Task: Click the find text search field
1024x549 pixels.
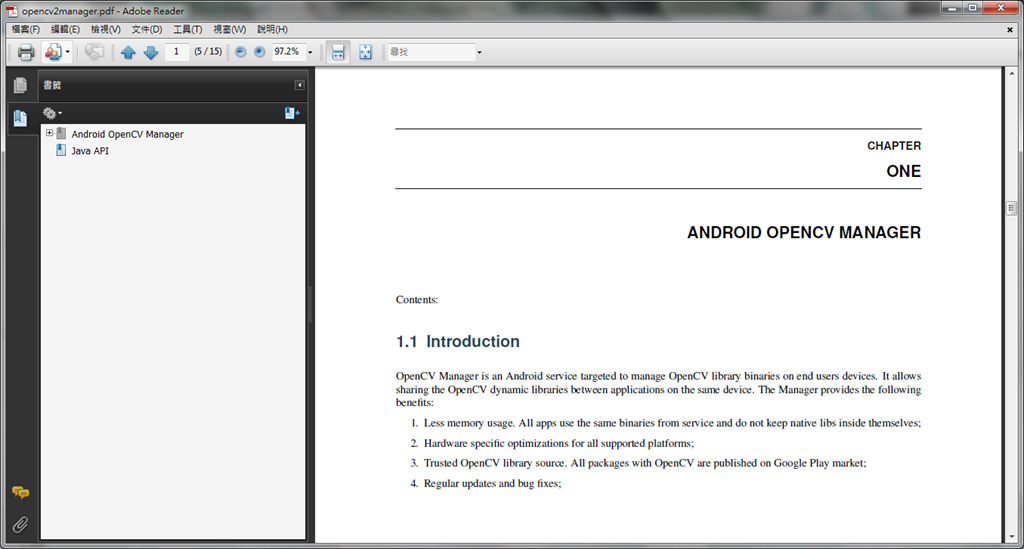Action: pyautogui.click(x=431, y=52)
